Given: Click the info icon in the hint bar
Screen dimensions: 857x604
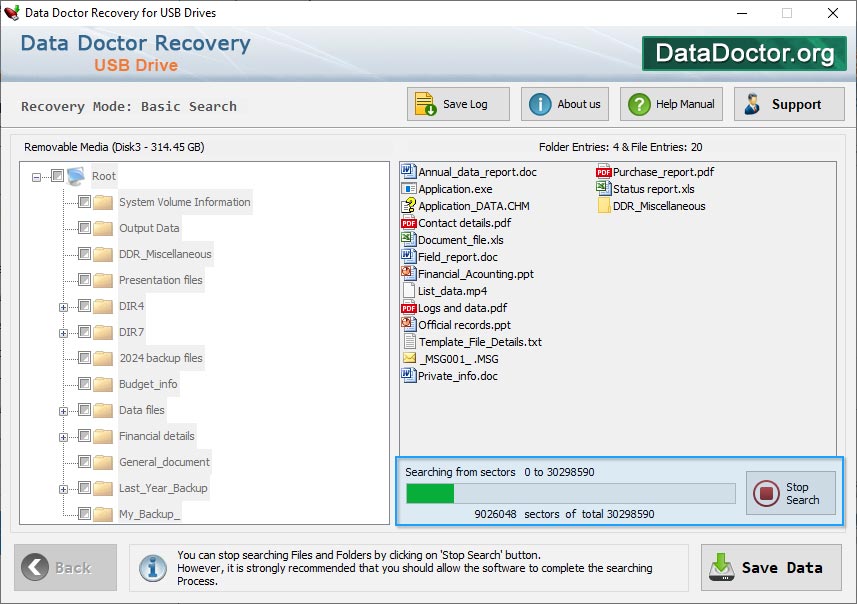Looking at the screenshot, I should pyautogui.click(x=152, y=567).
